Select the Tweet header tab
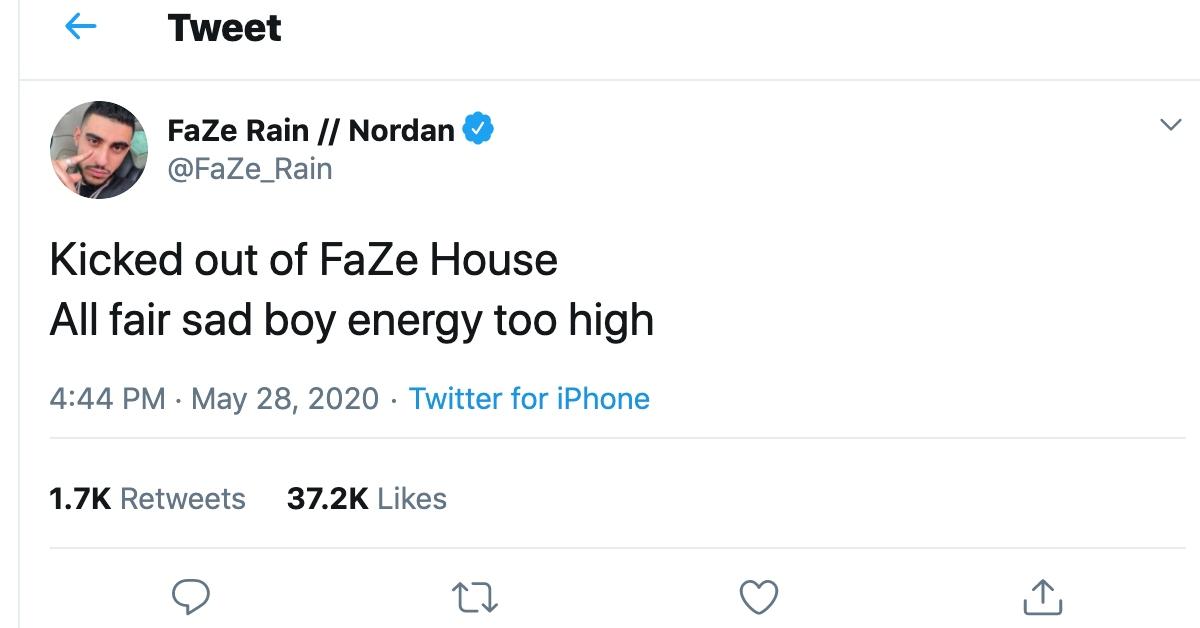 (x=225, y=28)
